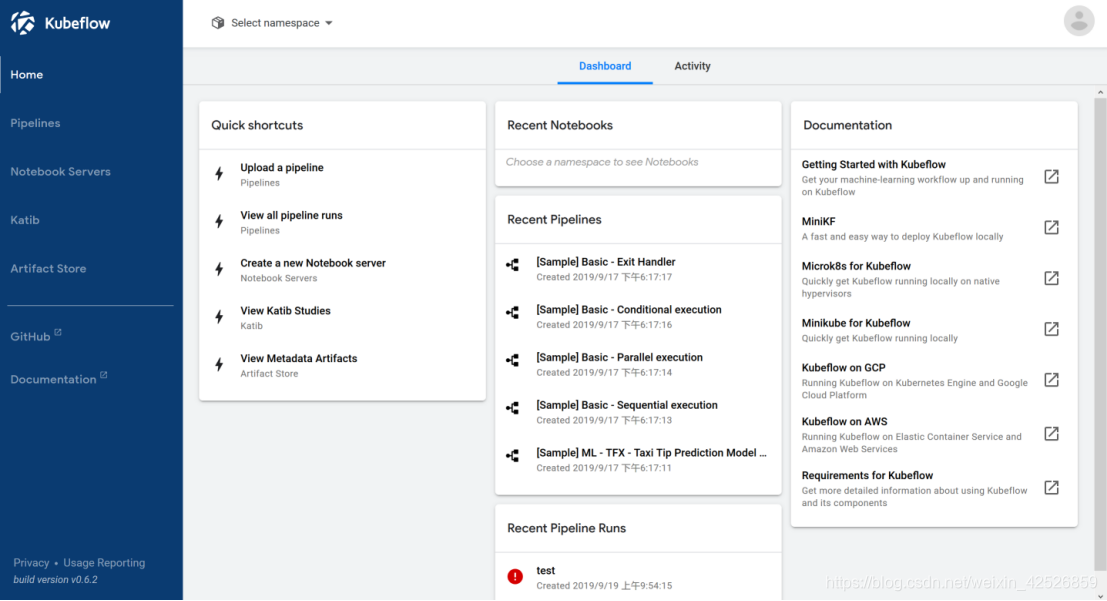Click pipeline icon for TFX Taxi Tip Prediction
Screen dimensions: 1107x601
(513, 456)
